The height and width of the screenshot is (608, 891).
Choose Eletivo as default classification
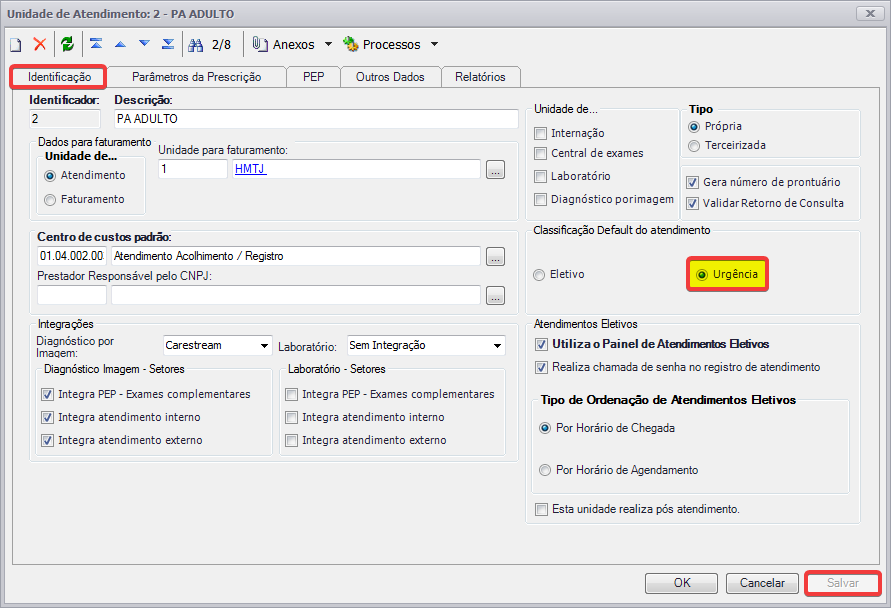point(539,275)
